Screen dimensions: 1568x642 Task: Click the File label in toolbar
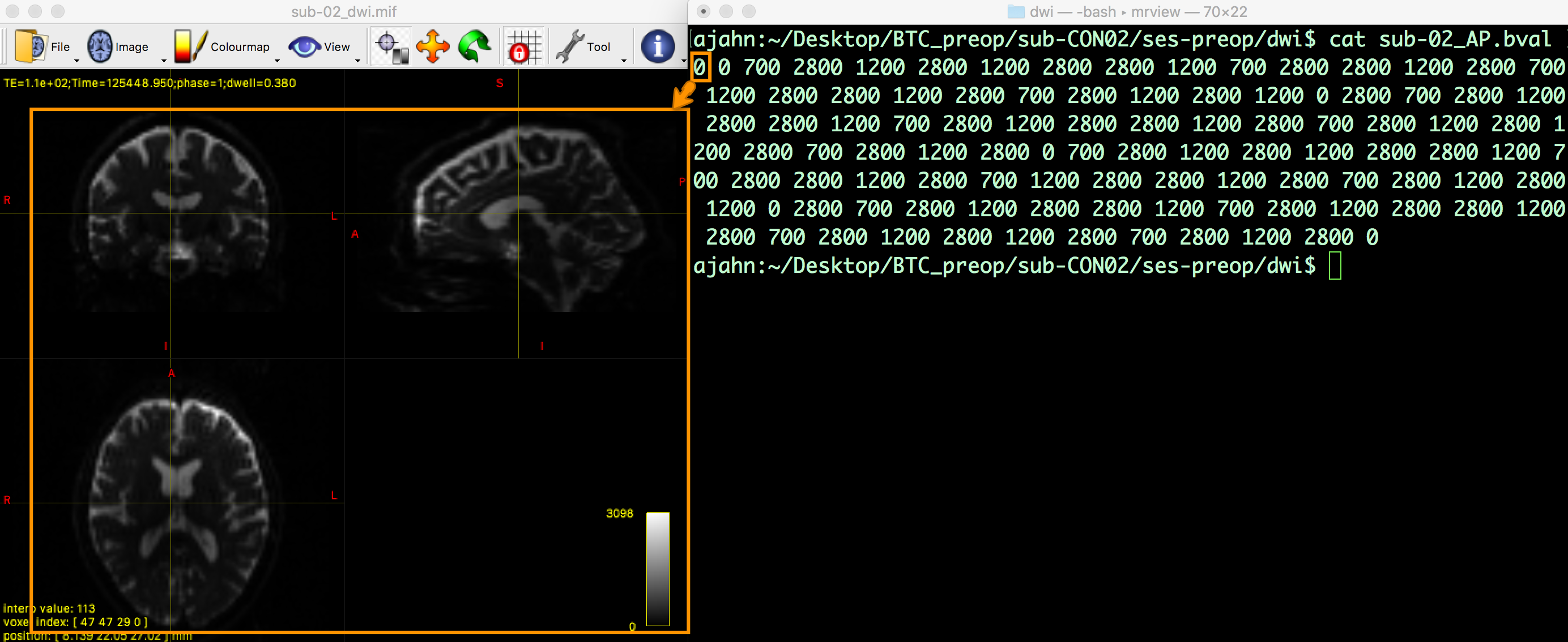60,47
